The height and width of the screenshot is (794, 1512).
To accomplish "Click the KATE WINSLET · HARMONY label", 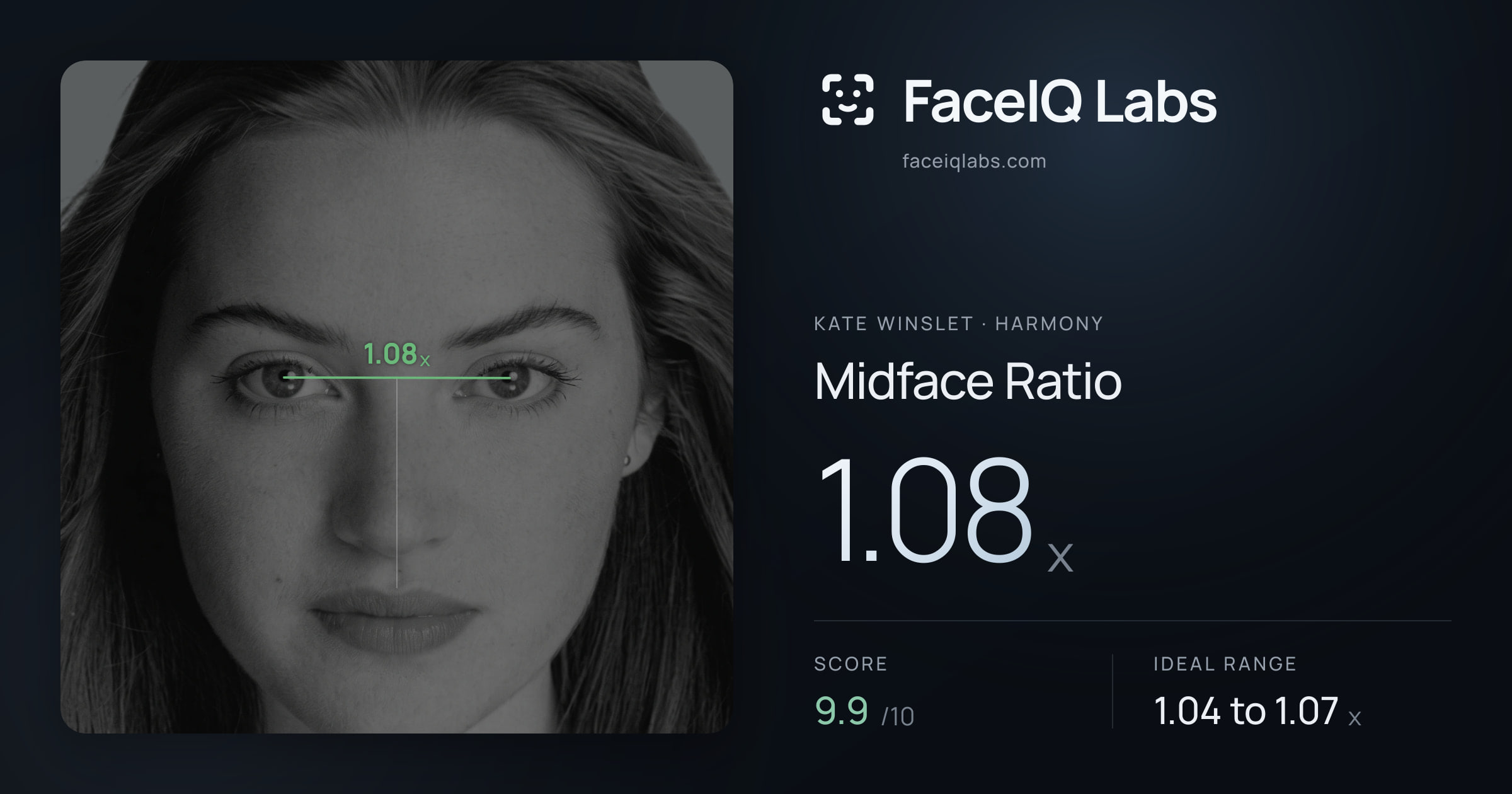I will [958, 324].
